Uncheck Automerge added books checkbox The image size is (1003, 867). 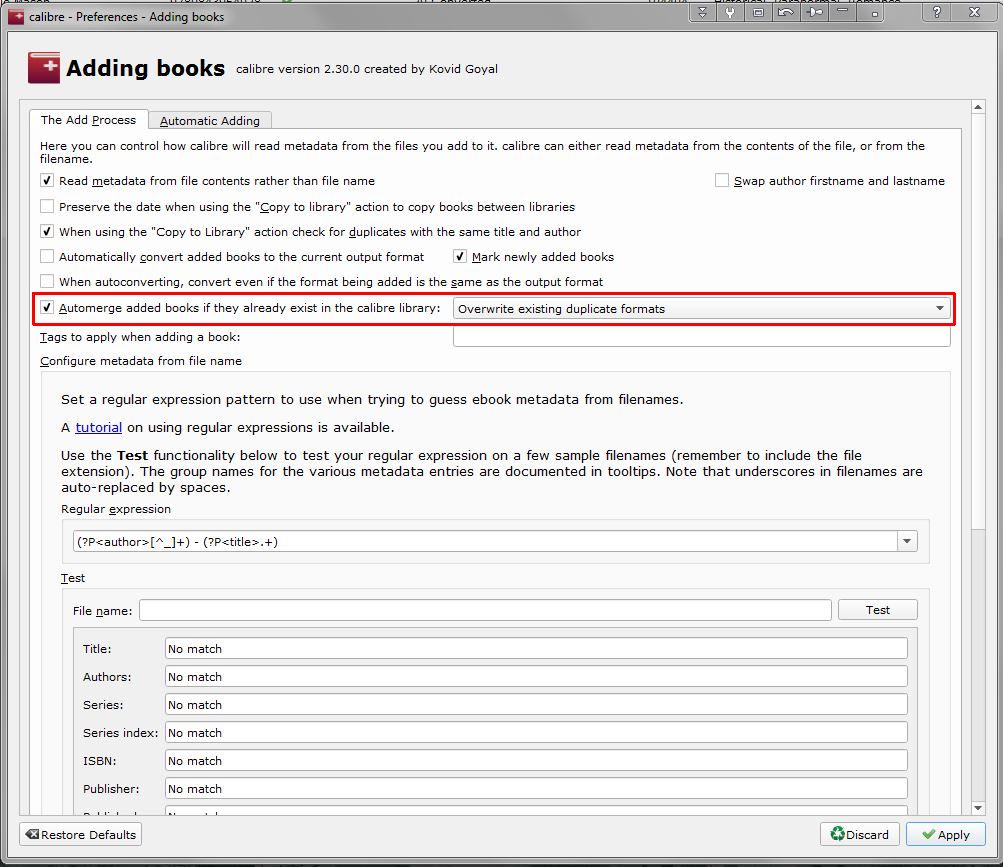(x=47, y=307)
